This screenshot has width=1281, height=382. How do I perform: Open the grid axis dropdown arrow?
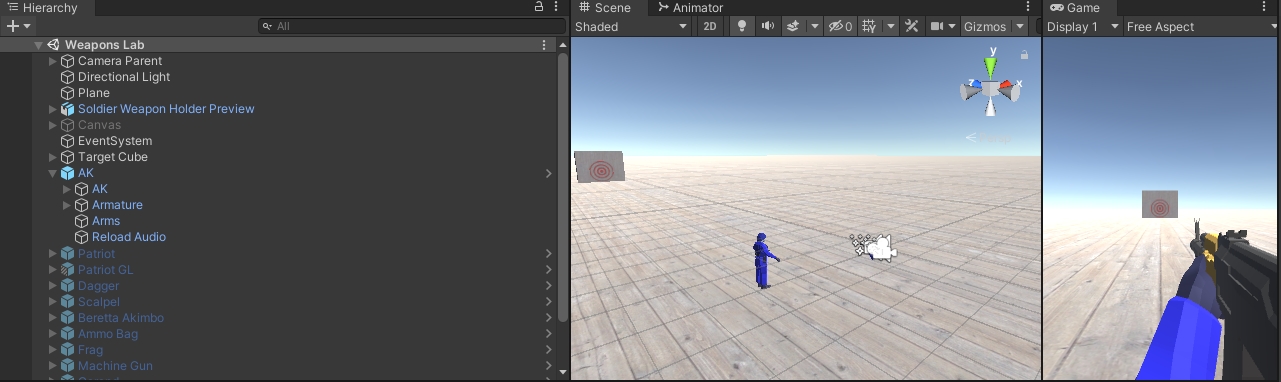[x=890, y=27]
